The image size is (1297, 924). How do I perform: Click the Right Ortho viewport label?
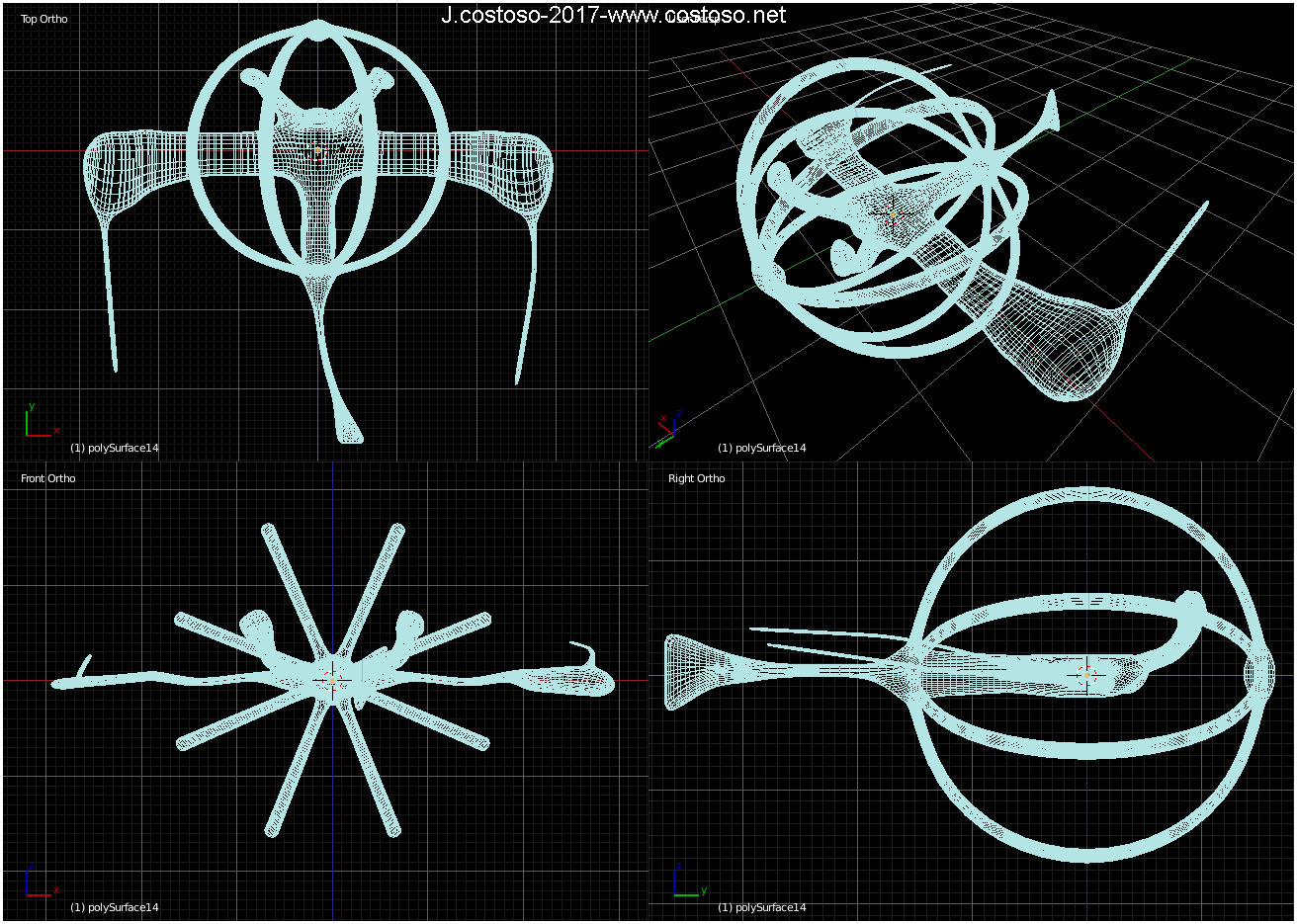[x=696, y=478]
